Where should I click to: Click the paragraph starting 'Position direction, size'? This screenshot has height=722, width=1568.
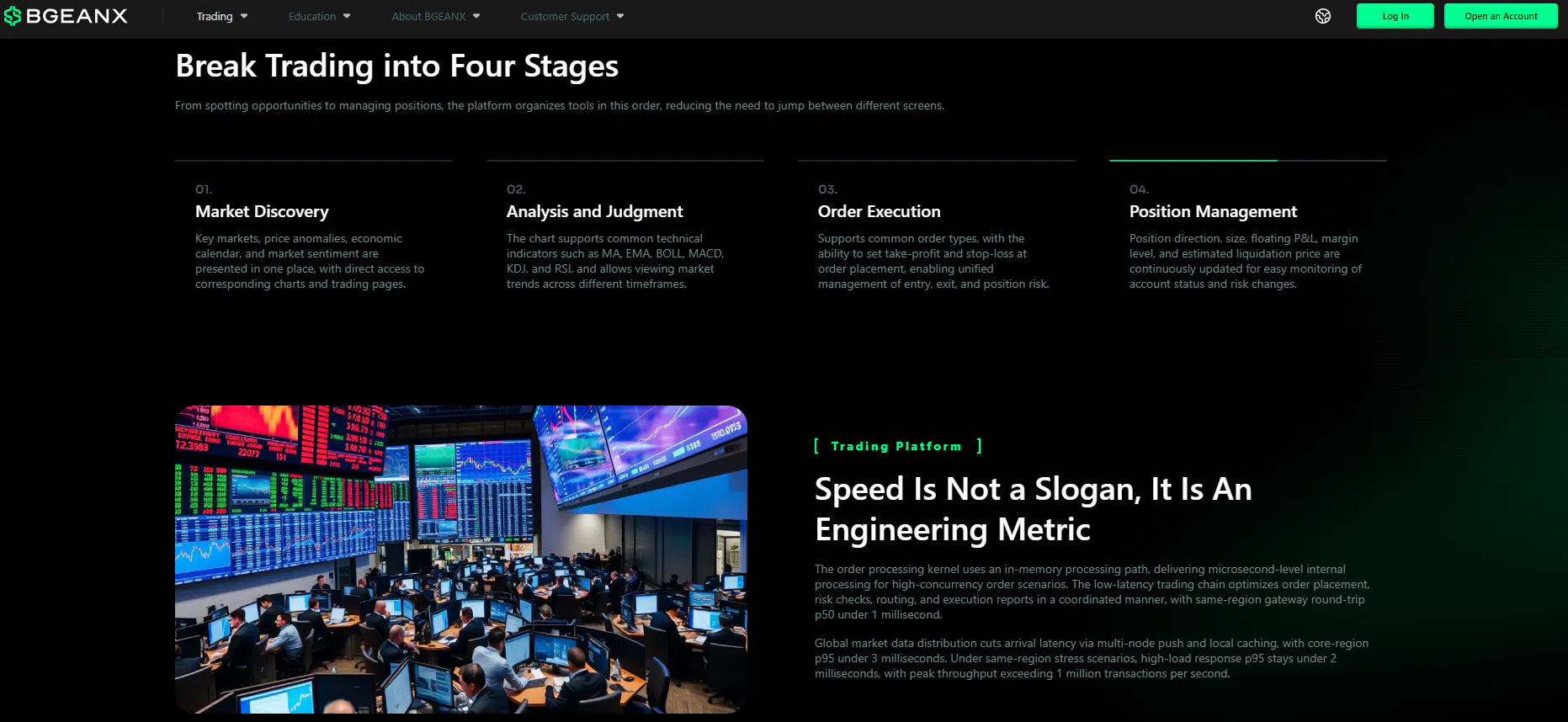click(x=1246, y=261)
